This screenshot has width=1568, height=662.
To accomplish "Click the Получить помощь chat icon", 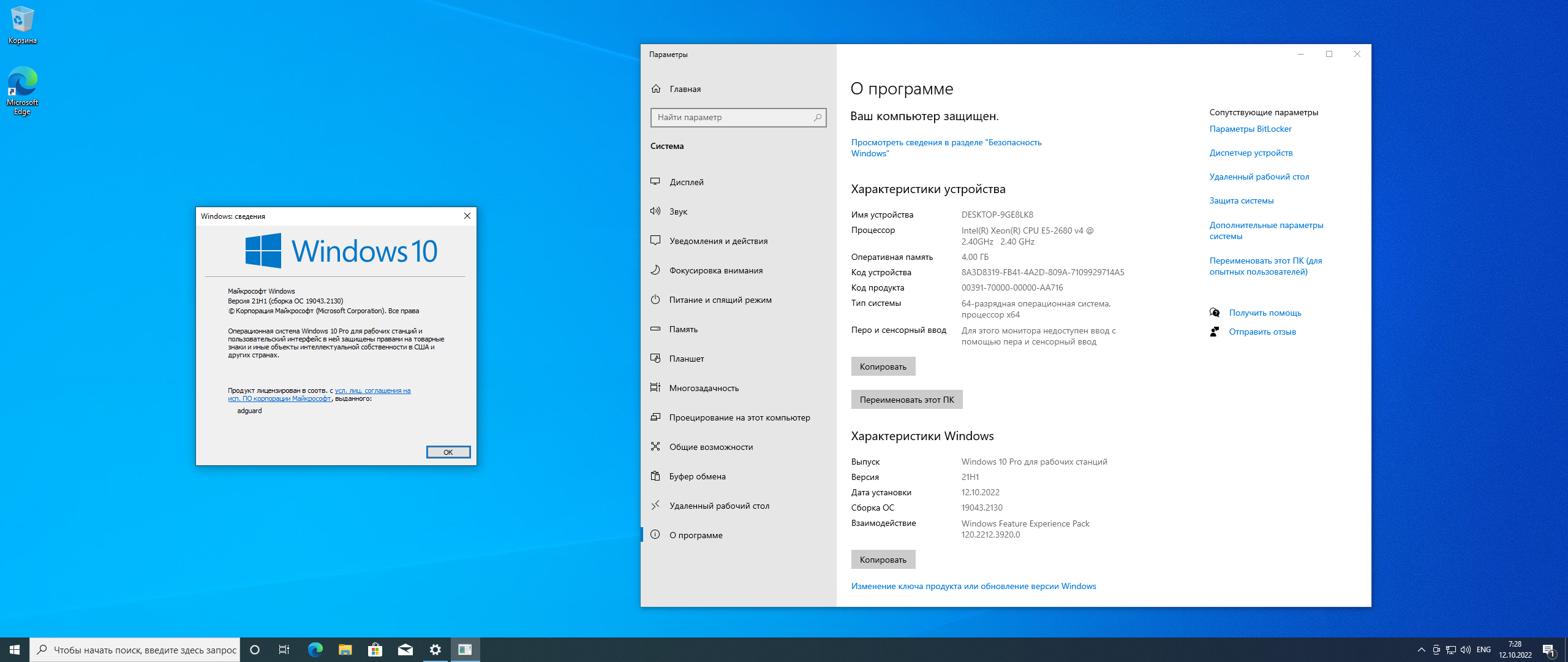I will tap(1215, 313).
